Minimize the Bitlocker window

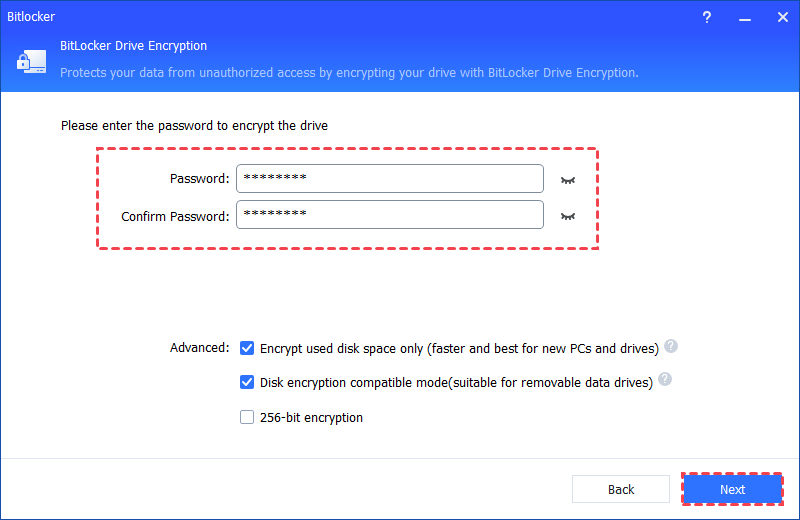point(743,18)
